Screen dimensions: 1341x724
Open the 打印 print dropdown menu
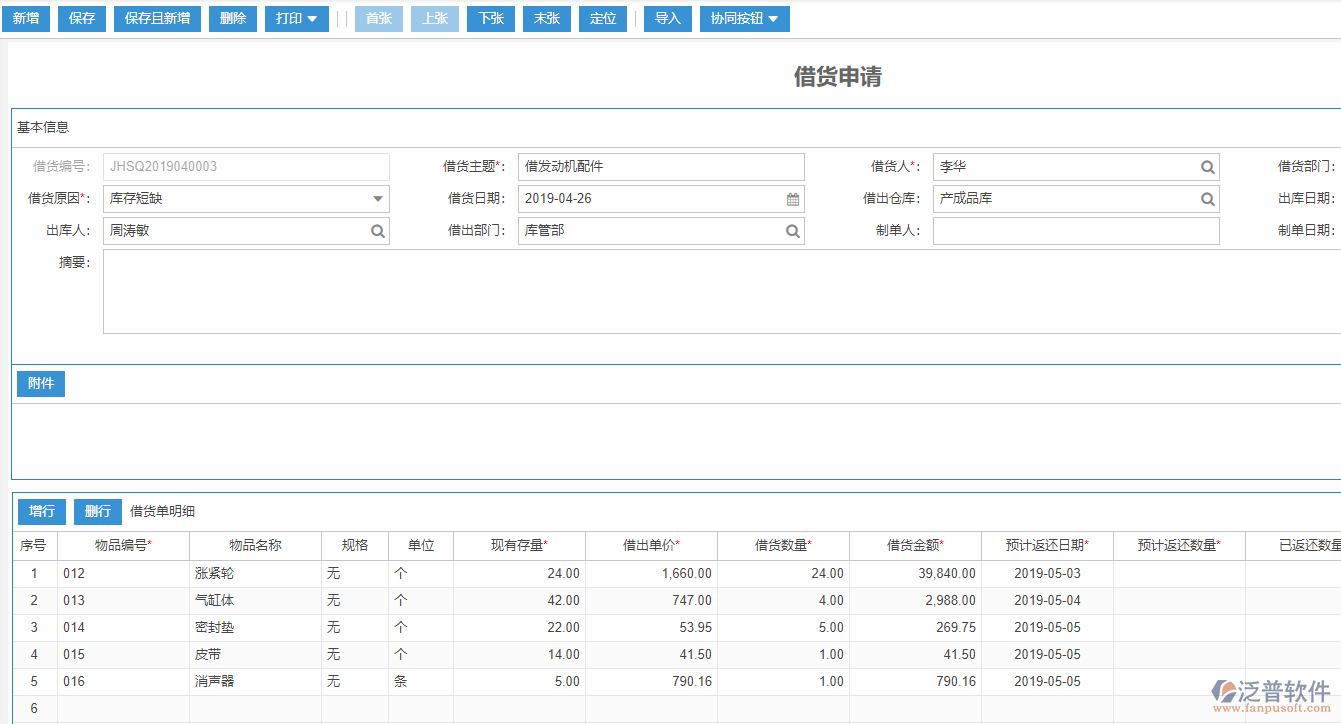tap(296, 18)
